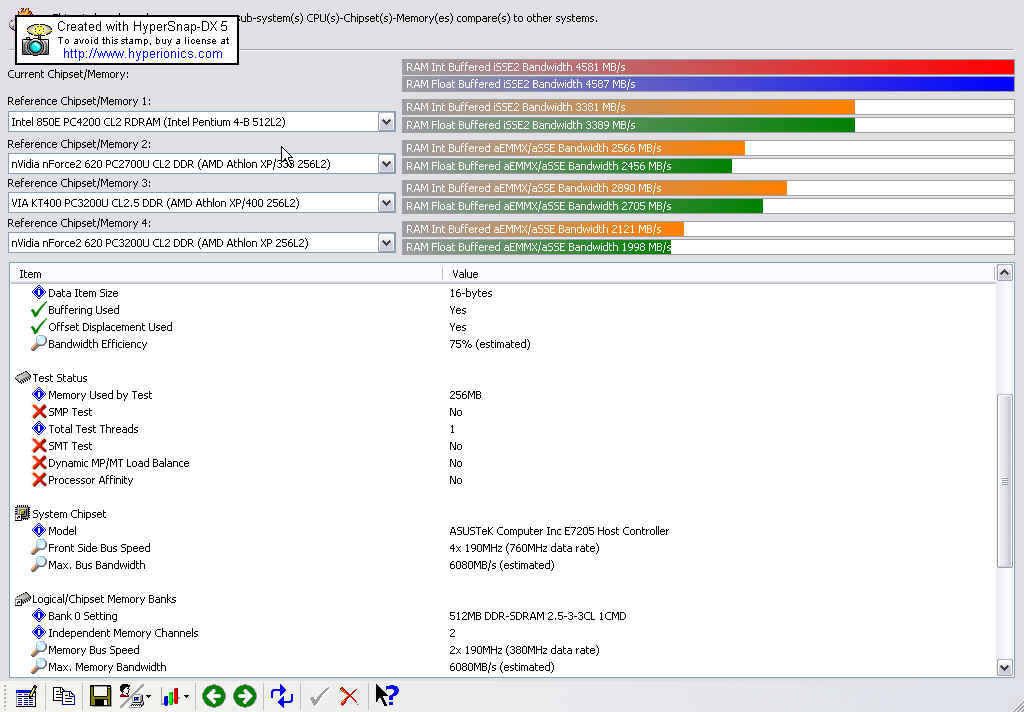Open Reference Chipset/Memory 1 dropdown (Intel 850E)
This screenshot has width=1024, height=712.
point(386,122)
